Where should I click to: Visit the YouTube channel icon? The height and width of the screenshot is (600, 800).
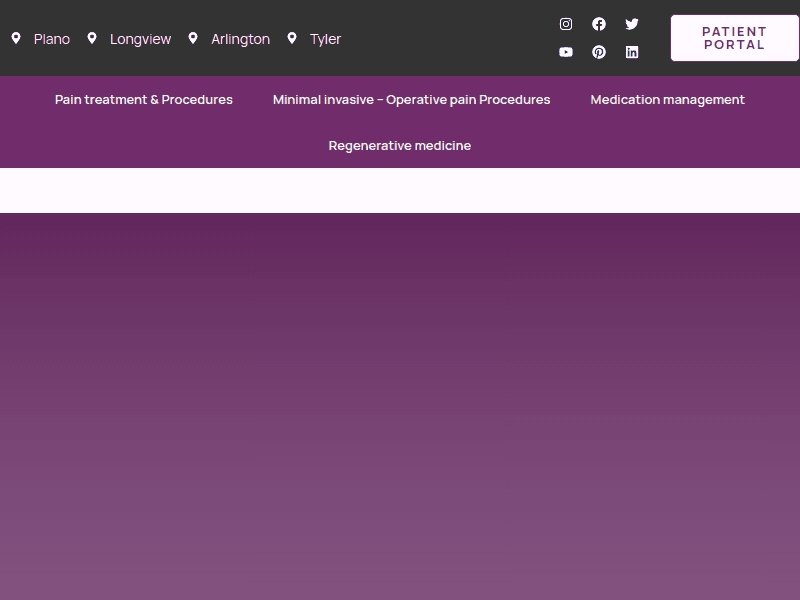[566, 52]
